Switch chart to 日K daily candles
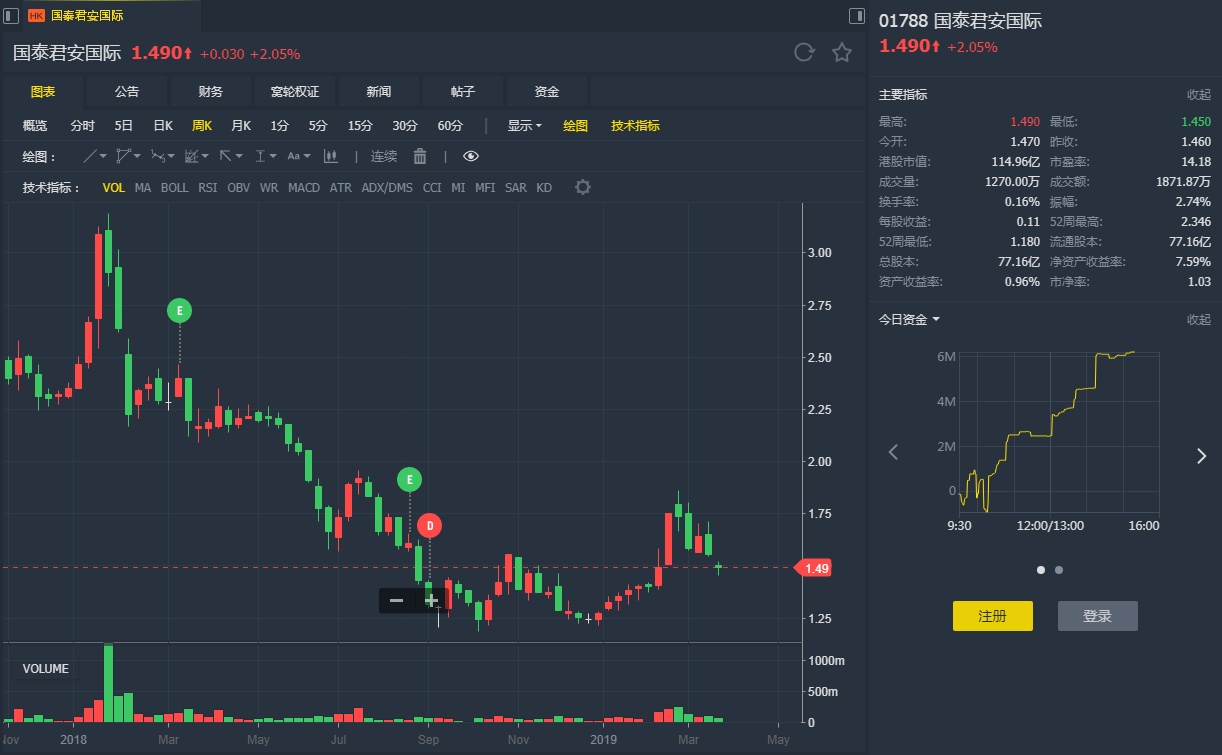 pyautogui.click(x=162, y=126)
